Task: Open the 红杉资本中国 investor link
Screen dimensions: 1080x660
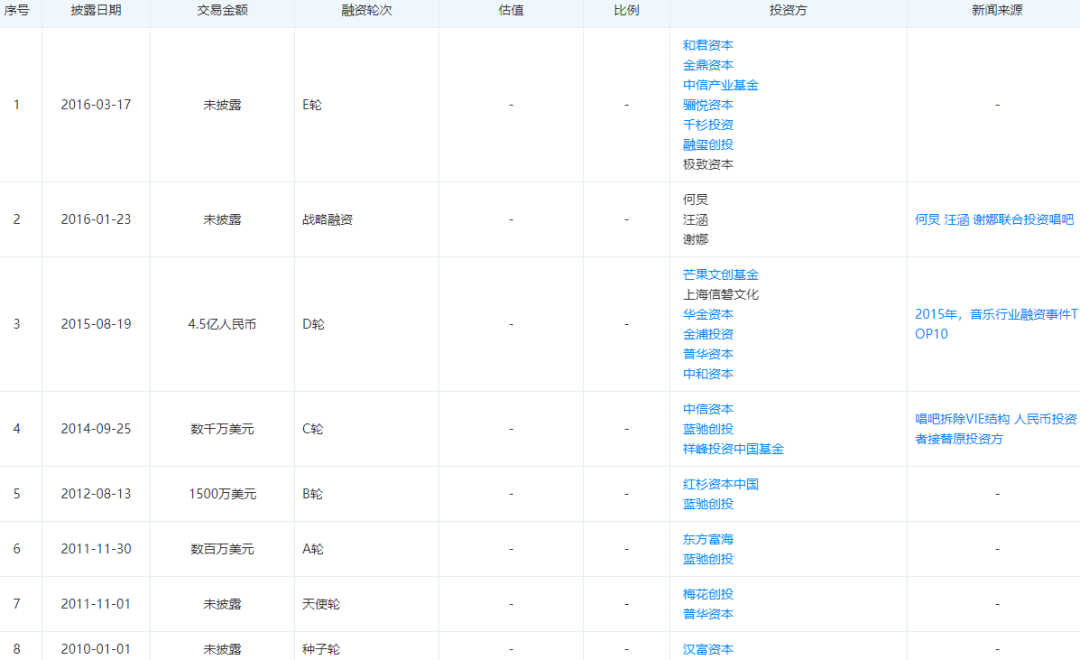Action: tap(720, 484)
